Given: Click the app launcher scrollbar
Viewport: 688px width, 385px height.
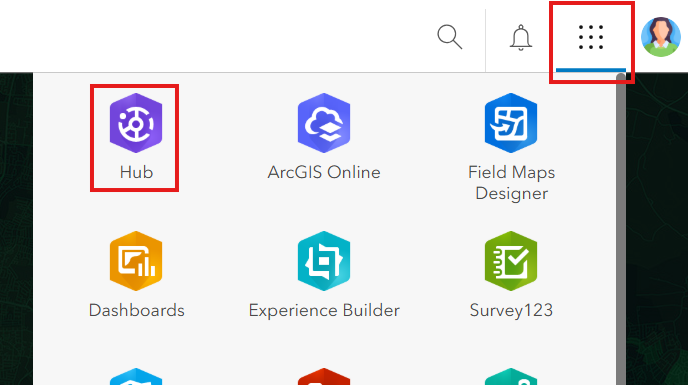Looking at the screenshot, I should tap(621, 229).
